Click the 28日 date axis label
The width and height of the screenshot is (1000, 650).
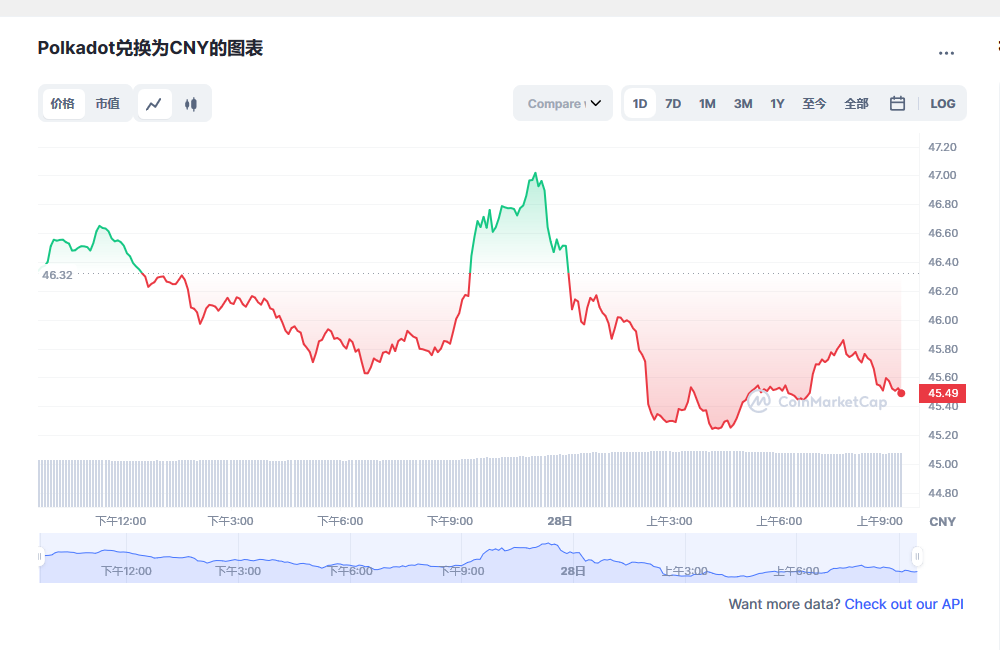(559, 521)
